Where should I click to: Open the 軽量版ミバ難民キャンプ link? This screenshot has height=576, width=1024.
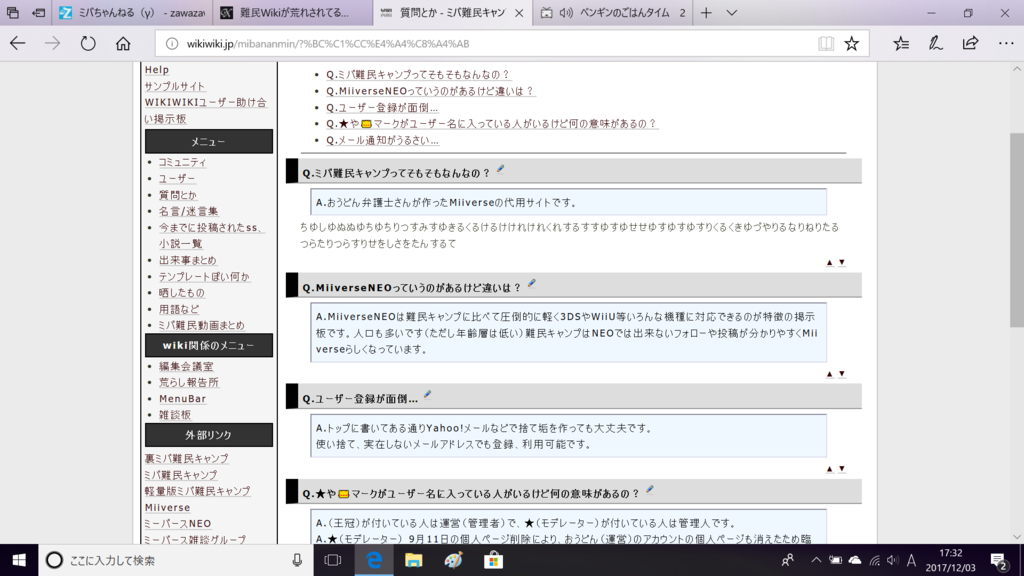(197, 491)
